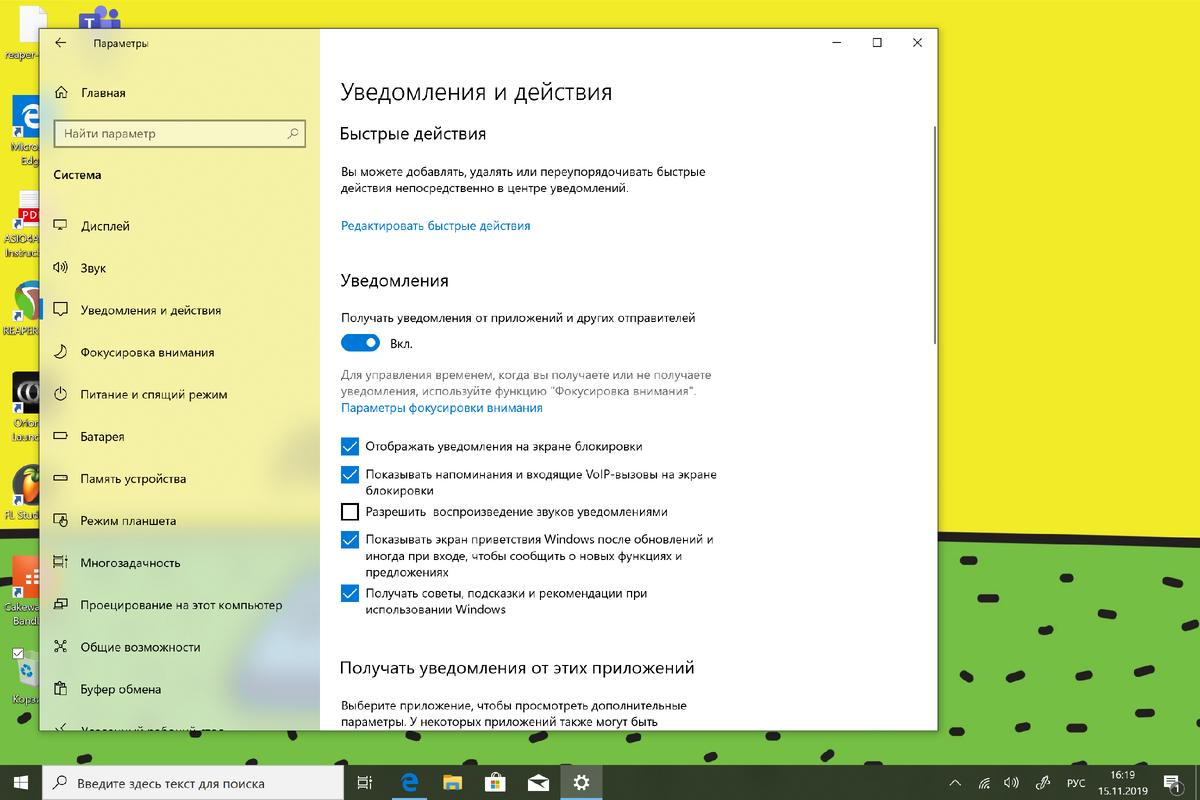
Task: Click the Буфер обмена icon
Action: (x=60, y=689)
